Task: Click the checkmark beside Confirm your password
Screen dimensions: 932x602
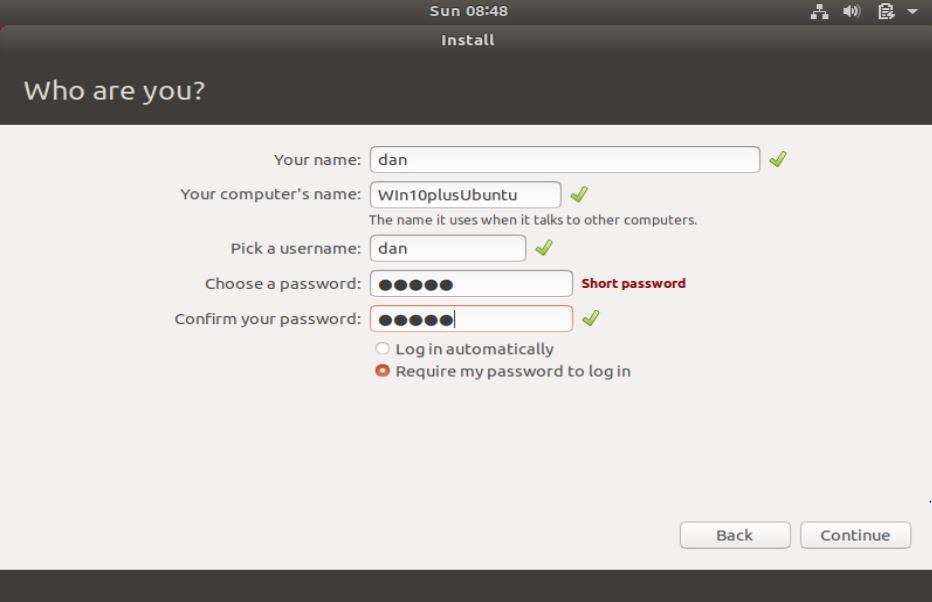Action: [x=590, y=318]
